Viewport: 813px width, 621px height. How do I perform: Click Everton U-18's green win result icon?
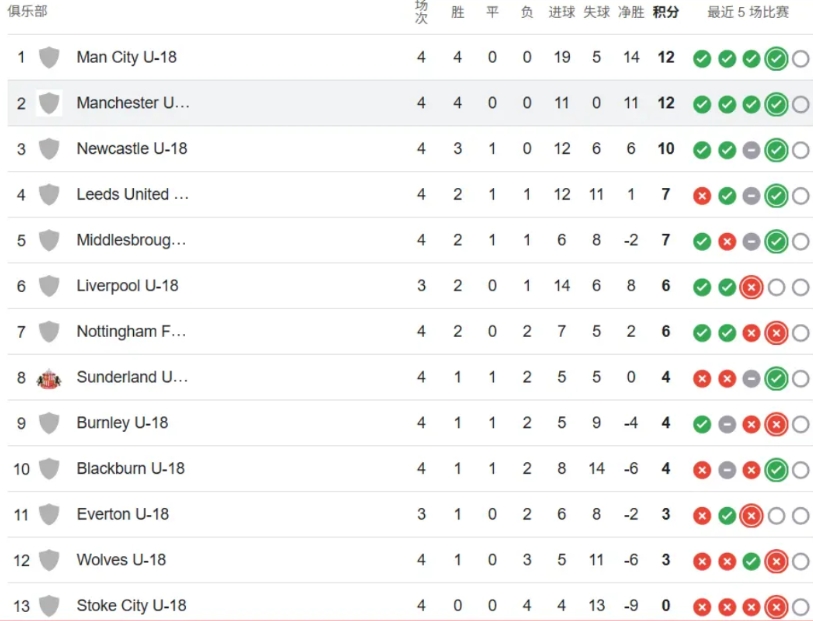click(x=727, y=516)
